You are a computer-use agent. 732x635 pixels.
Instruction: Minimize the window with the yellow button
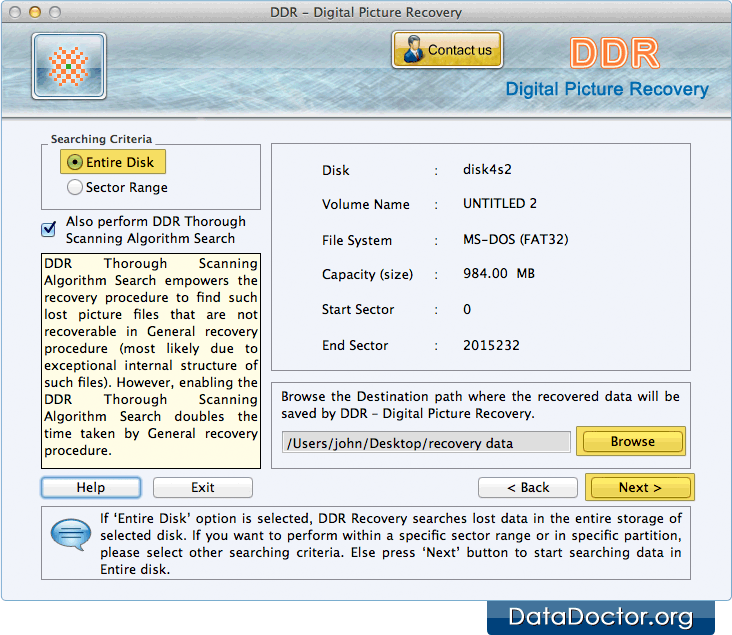pos(35,12)
